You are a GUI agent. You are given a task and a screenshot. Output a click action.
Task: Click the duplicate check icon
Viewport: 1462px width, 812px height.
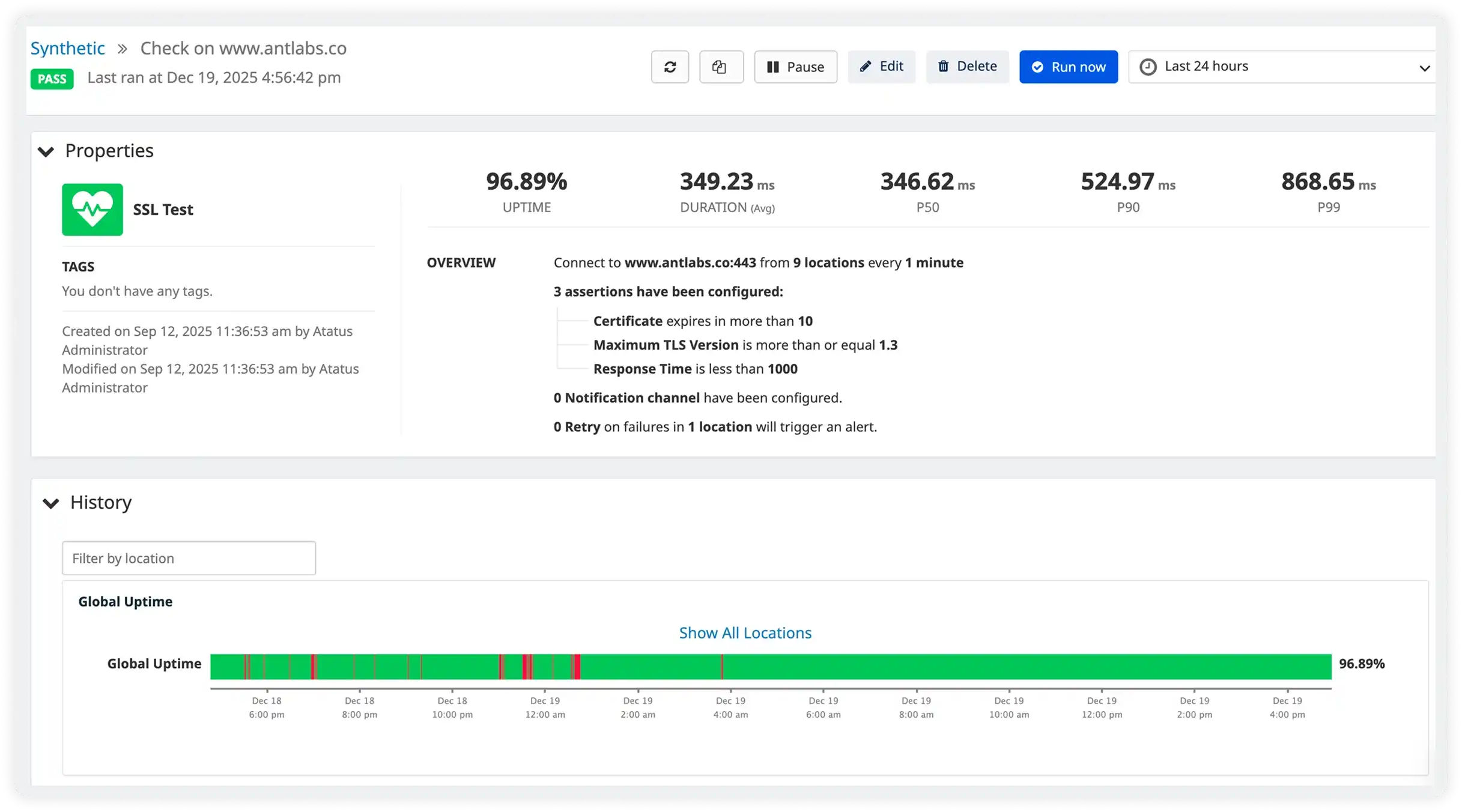coord(721,67)
